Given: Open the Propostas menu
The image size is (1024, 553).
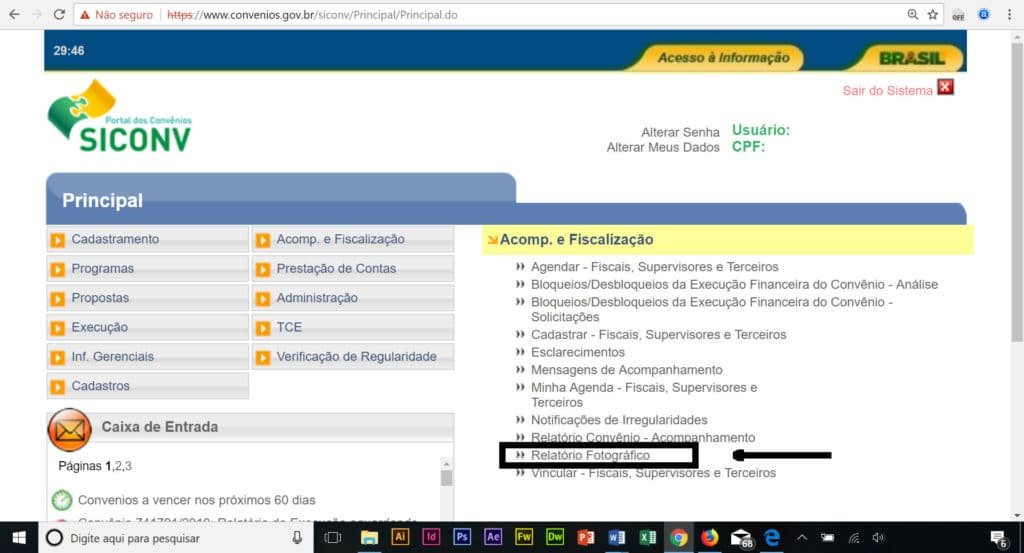Looking at the screenshot, I should click(x=148, y=298).
